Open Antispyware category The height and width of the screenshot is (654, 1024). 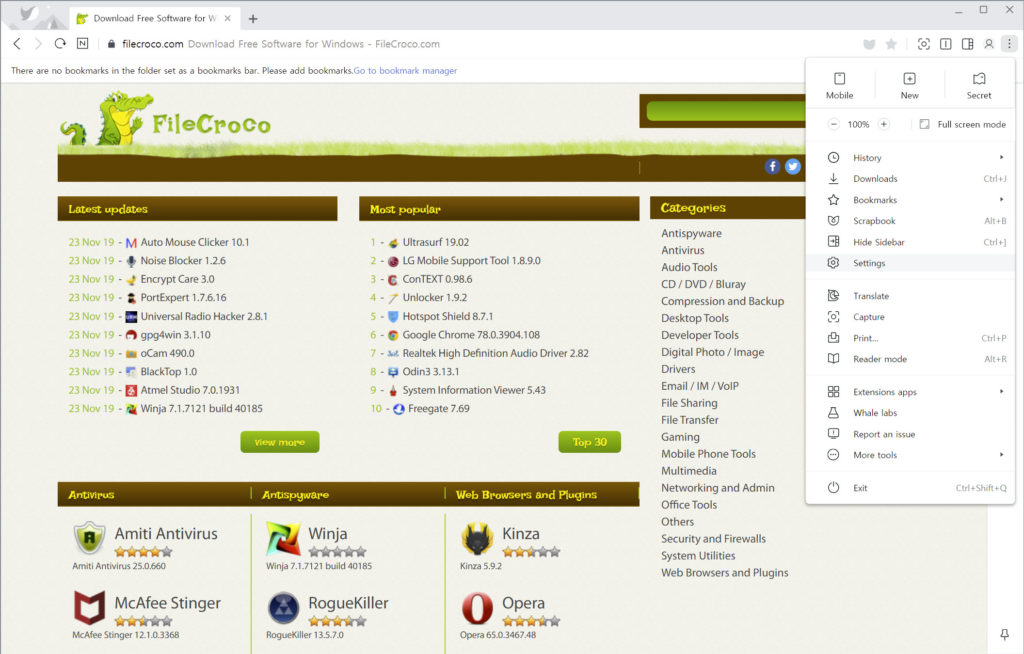pyautogui.click(x=691, y=233)
